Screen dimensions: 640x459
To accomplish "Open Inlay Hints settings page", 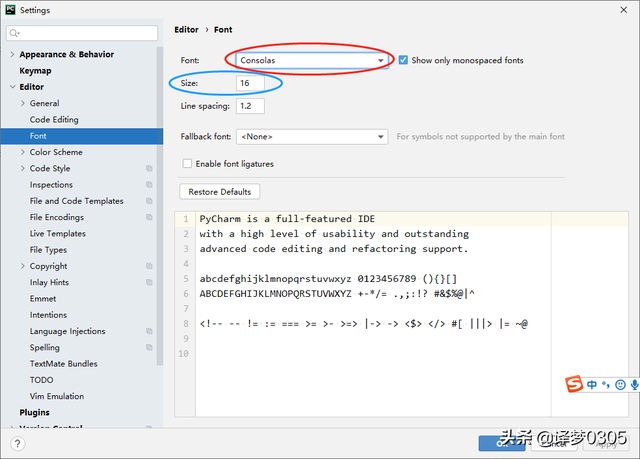I will tap(49, 282).
